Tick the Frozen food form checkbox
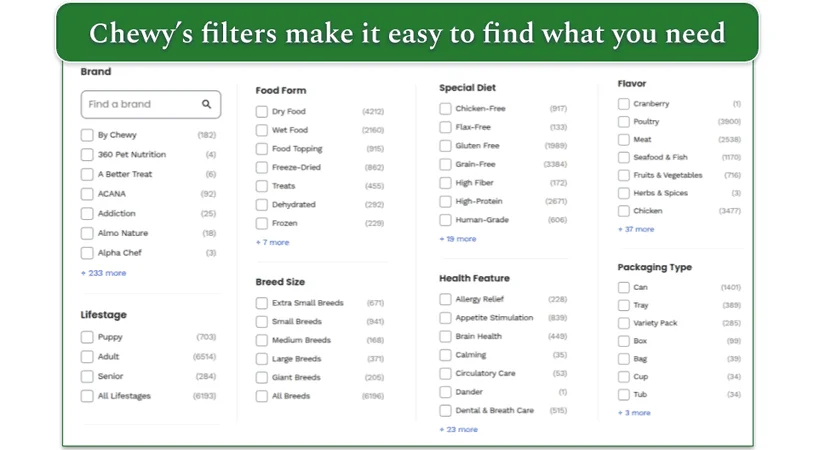The height and width of the screenshot is (450, 814). 262,224
